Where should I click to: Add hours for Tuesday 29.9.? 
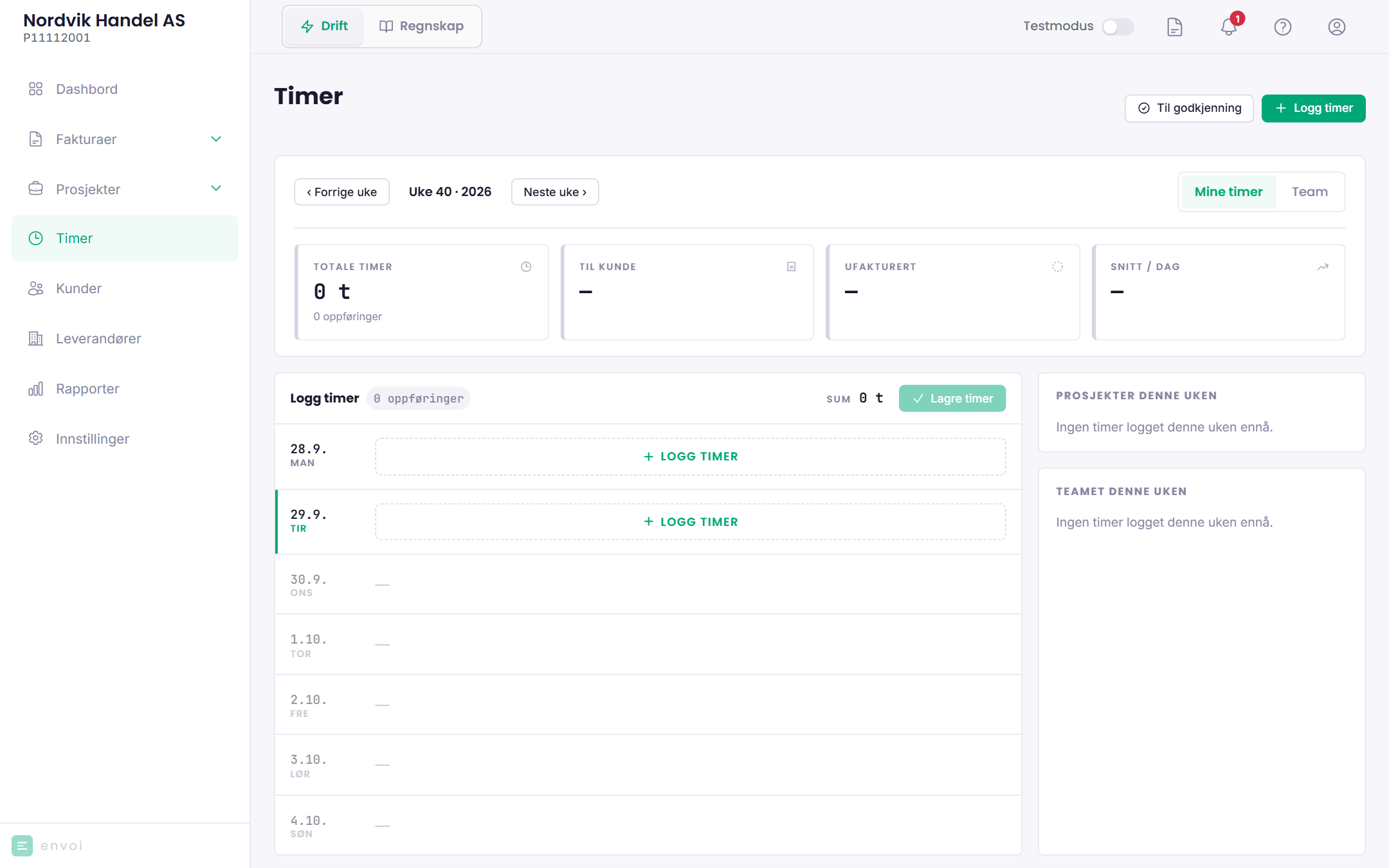point(691,522)
